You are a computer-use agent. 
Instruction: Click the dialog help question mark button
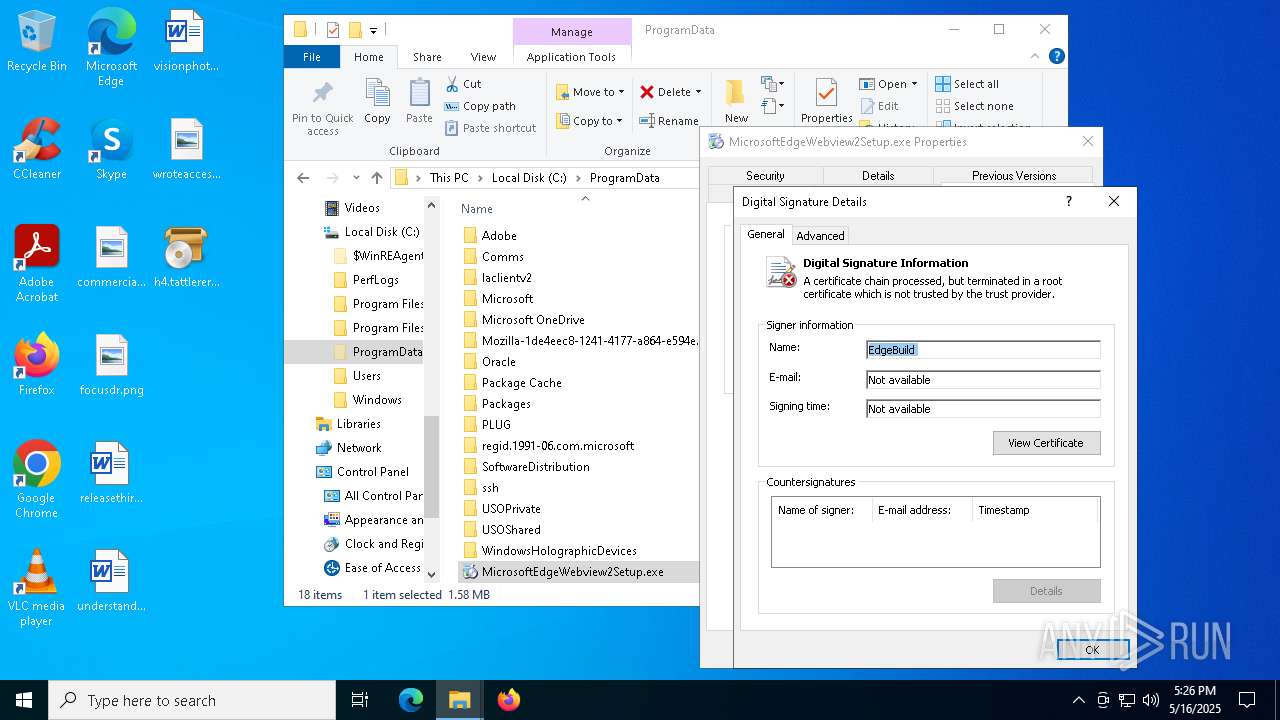click(1068, 201)
